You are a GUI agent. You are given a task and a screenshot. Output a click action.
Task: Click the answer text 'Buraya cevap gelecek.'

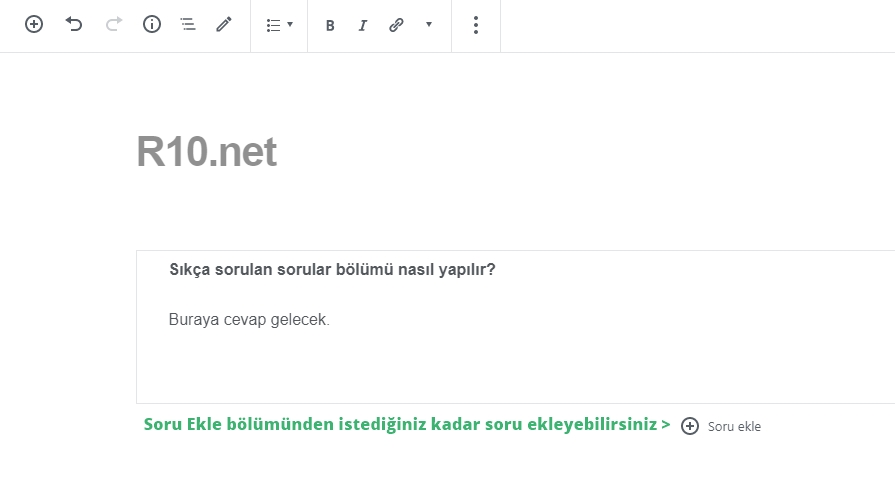[x=249, y=320]
